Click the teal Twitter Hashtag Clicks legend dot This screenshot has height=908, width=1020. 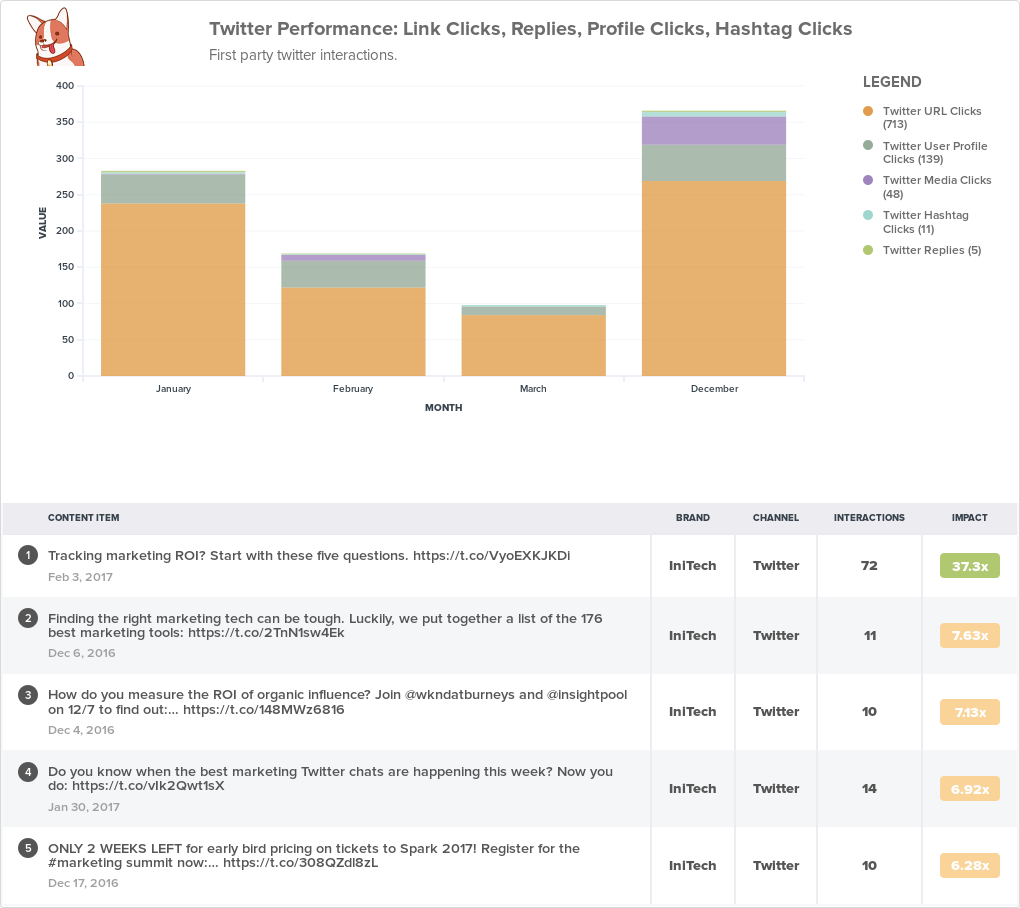tap(868, 215)
